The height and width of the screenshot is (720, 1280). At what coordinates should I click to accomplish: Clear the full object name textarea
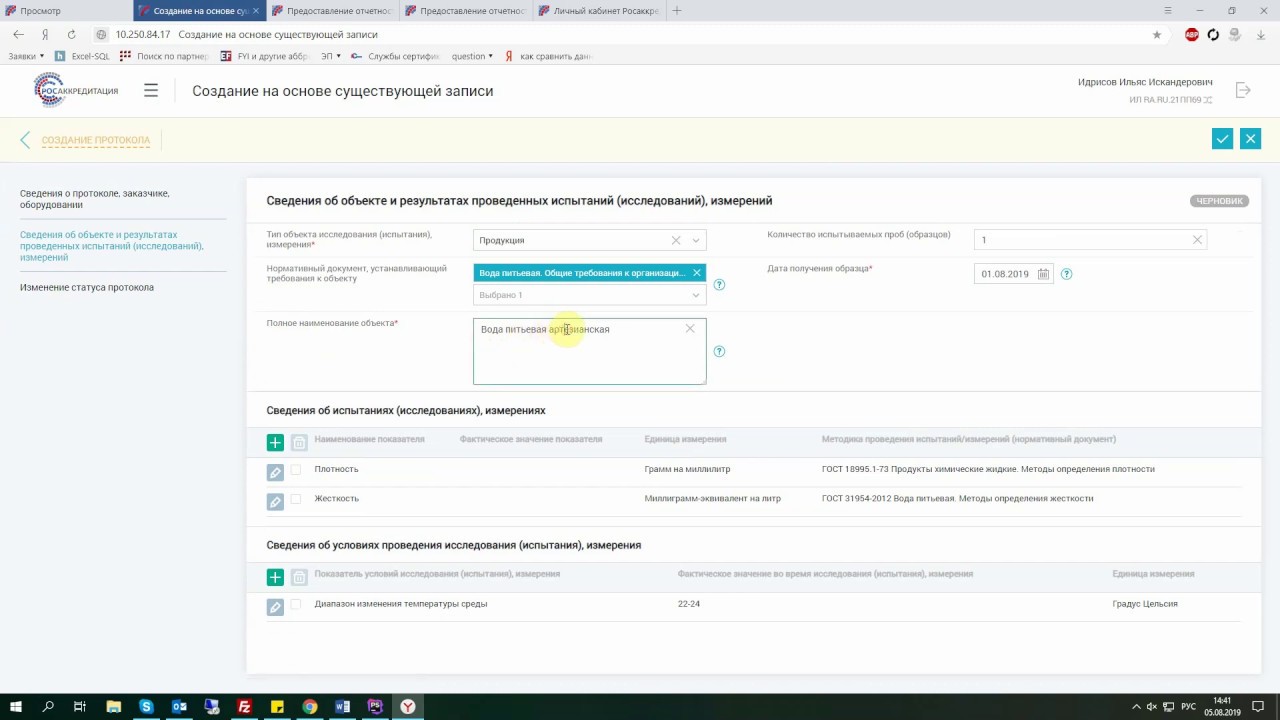tap(690, 328)
